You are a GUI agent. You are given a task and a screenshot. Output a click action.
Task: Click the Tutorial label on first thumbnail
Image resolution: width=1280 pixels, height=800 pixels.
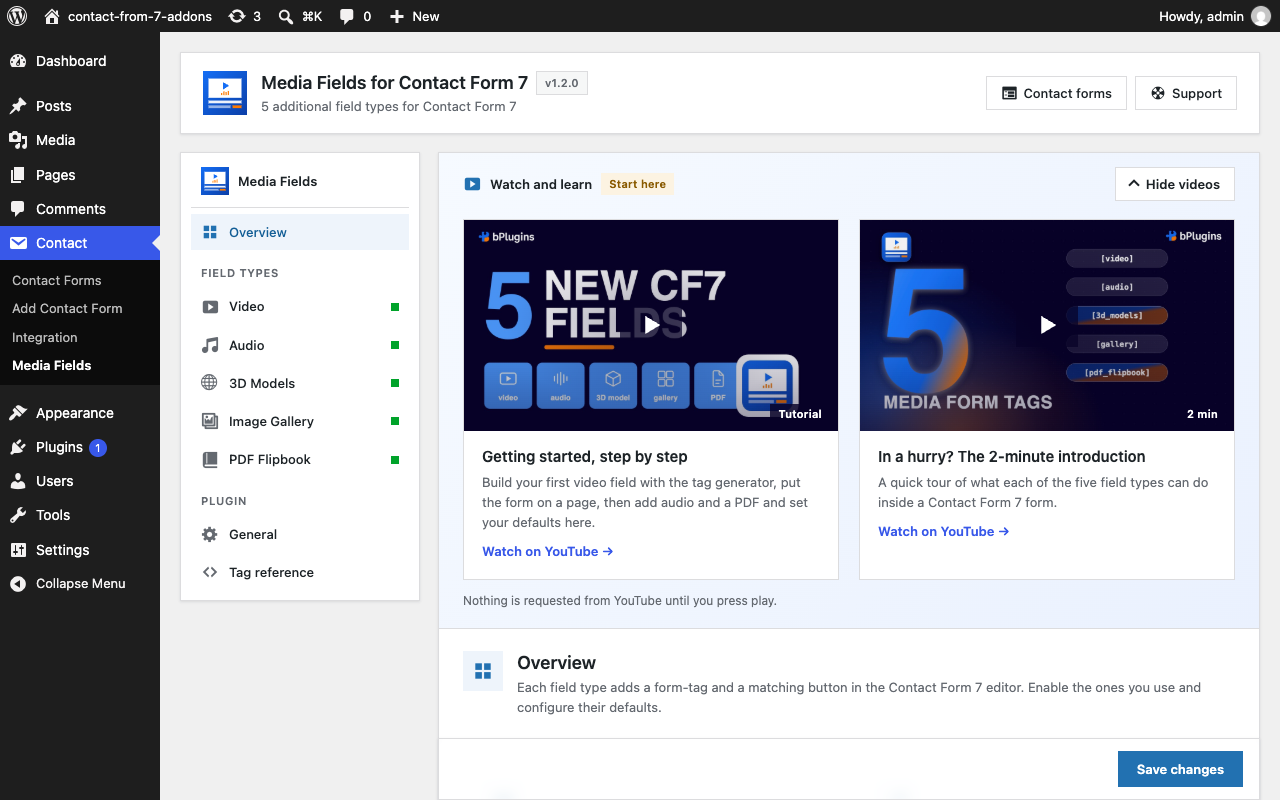click(800, 414)
